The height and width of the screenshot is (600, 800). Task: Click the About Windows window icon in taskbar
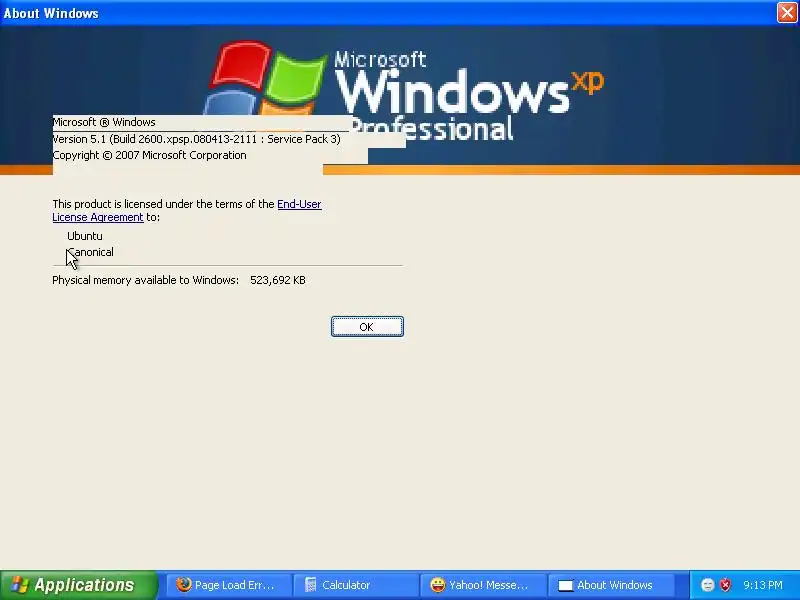tap(565, 585)
